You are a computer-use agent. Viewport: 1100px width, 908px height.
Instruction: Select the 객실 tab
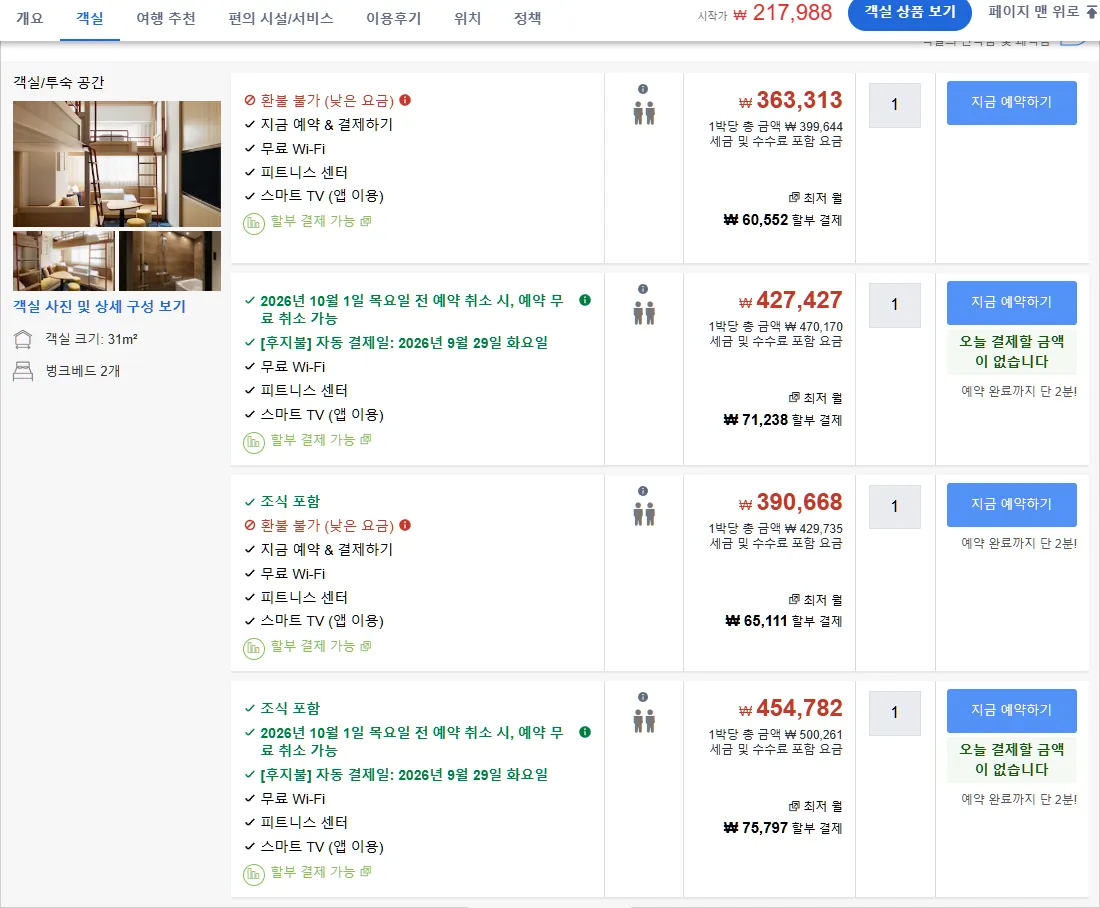click(90, 18)
